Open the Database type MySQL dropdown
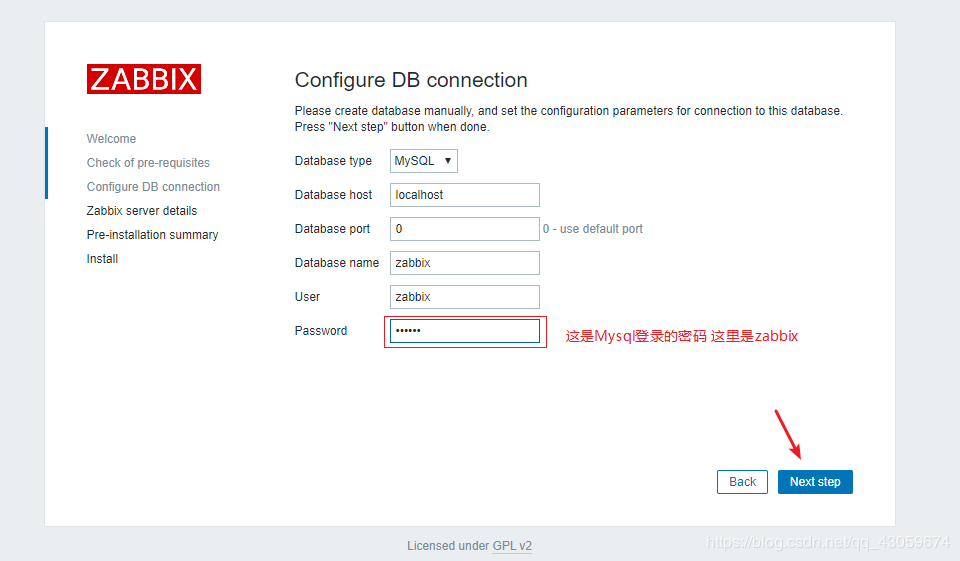This screenshot has height=561, width=960. pos(424,161)
